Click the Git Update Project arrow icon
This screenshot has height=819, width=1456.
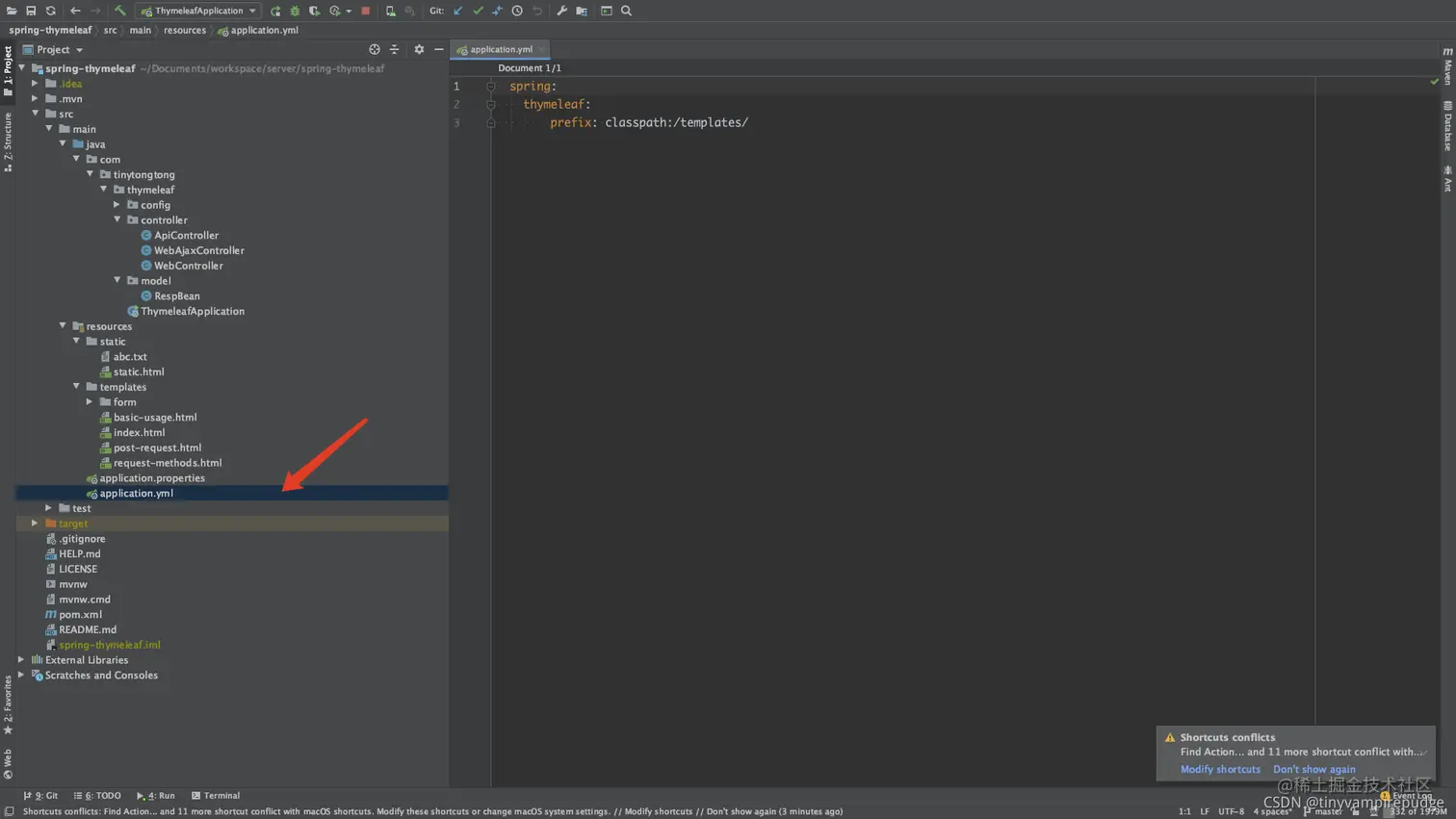(458, 11)
